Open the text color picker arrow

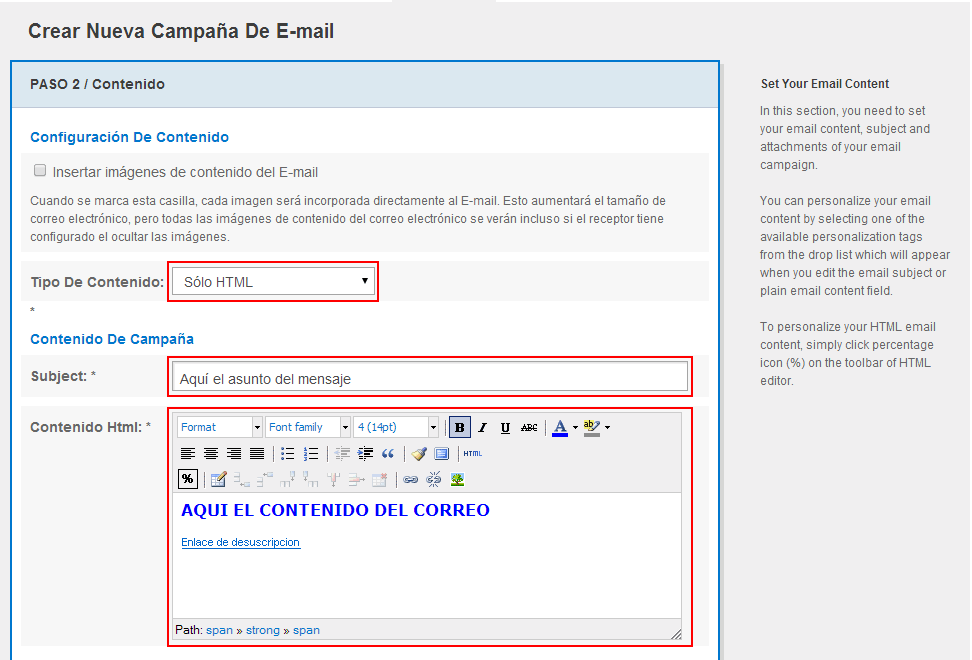point(575,428)
